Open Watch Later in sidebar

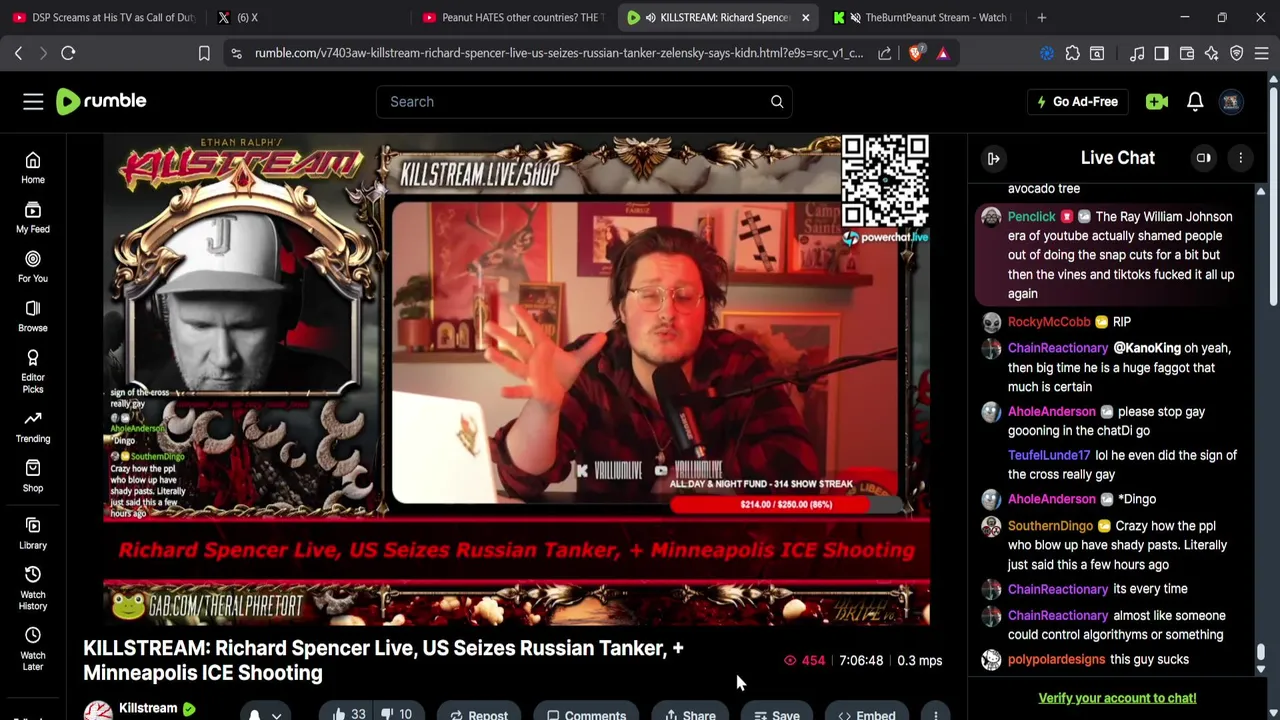click(x=33, y=650)
